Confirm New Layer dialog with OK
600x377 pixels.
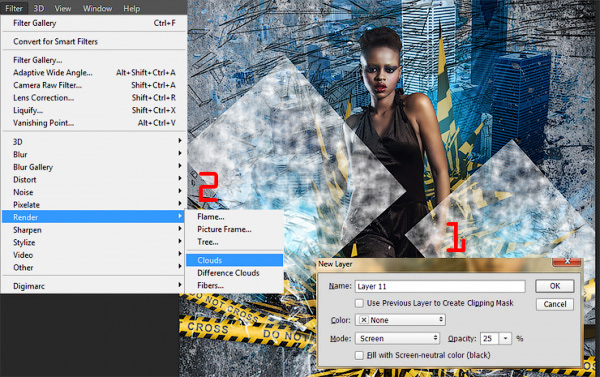(x=554, y=286)
